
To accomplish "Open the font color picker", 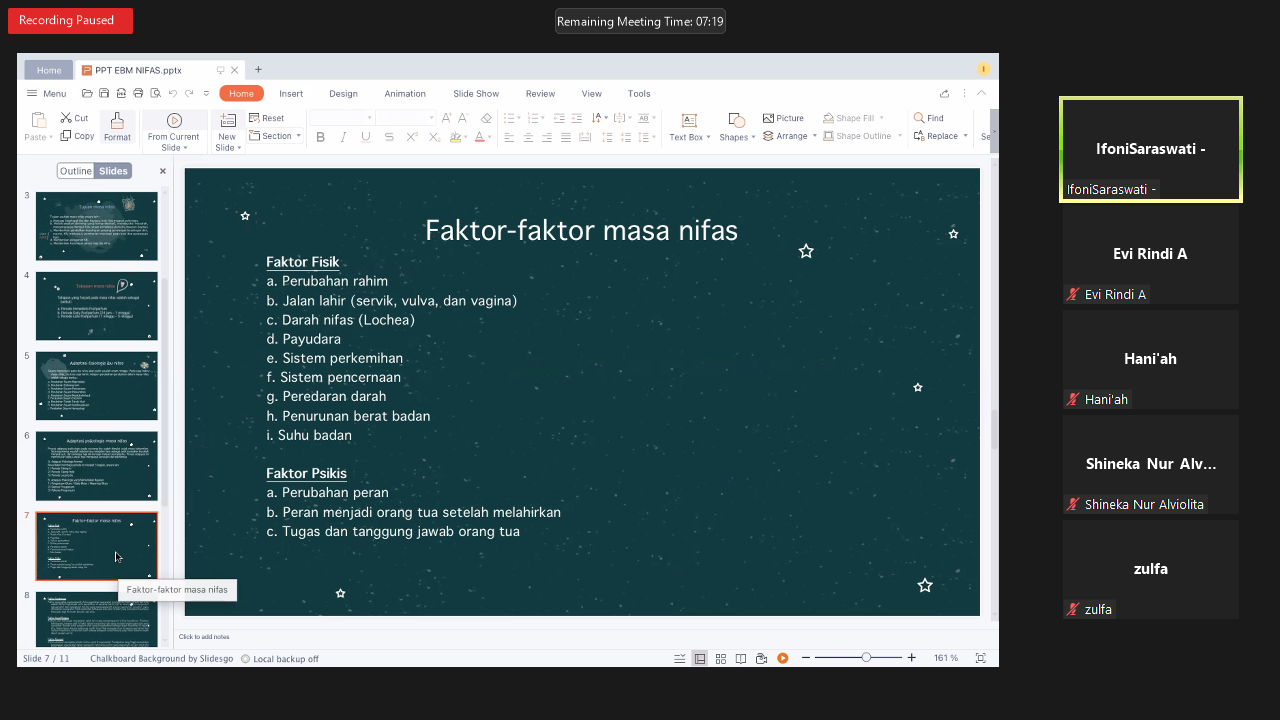I will pos(482,137).
